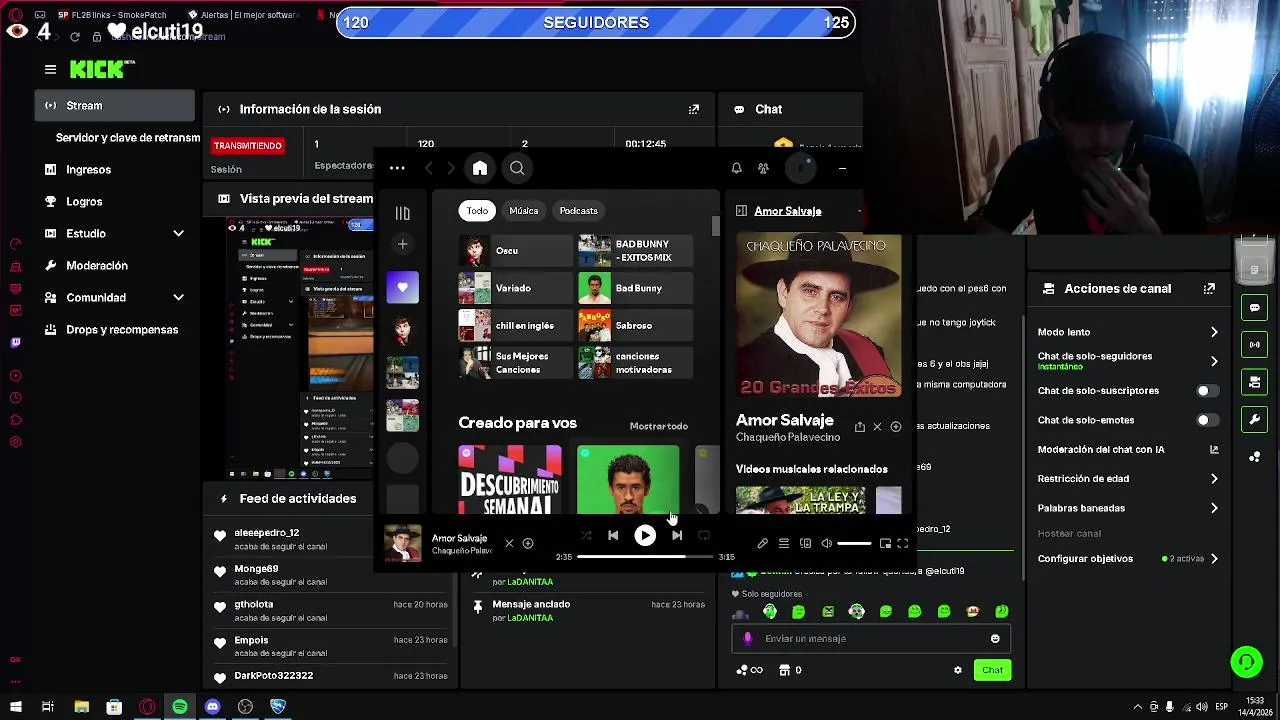Open Kick broadcast signal sidebar icon
This screenshot has width=1280, height=720.
point(1254,345)
